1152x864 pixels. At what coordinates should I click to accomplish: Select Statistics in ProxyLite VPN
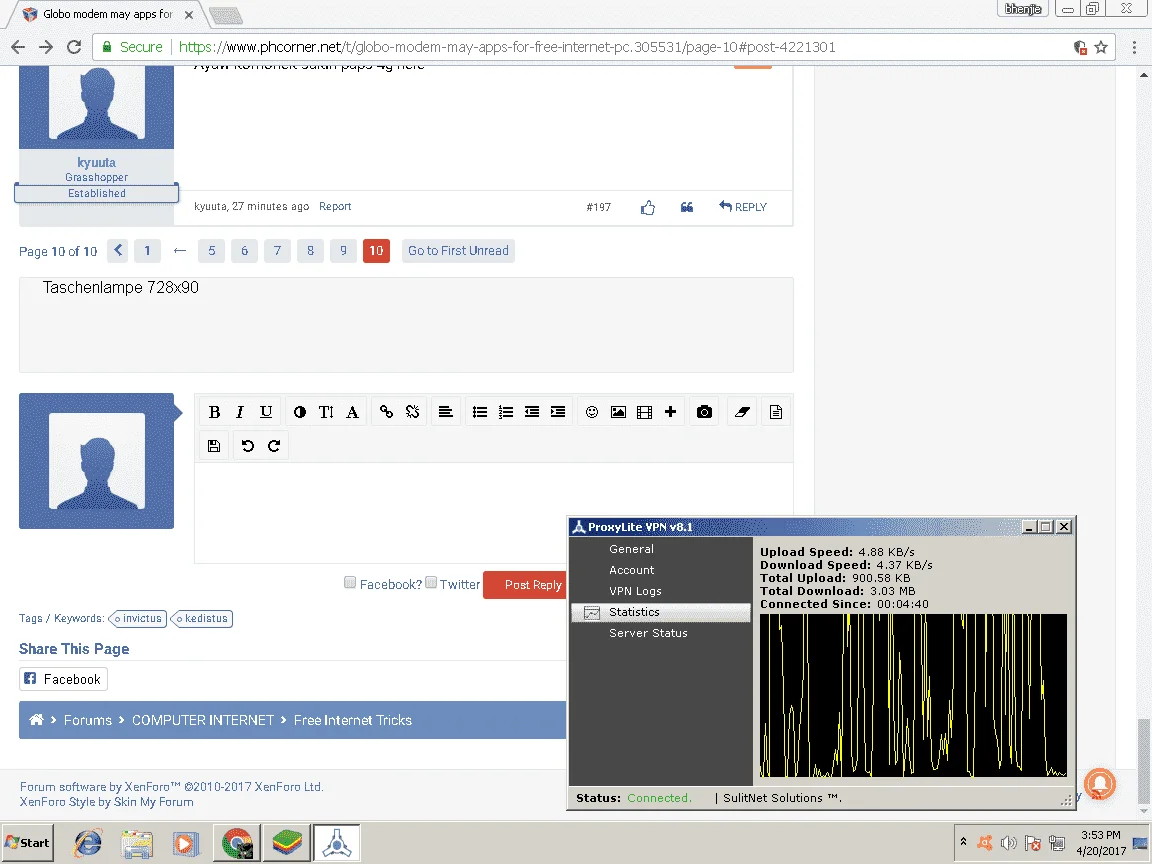coord(660,612)
